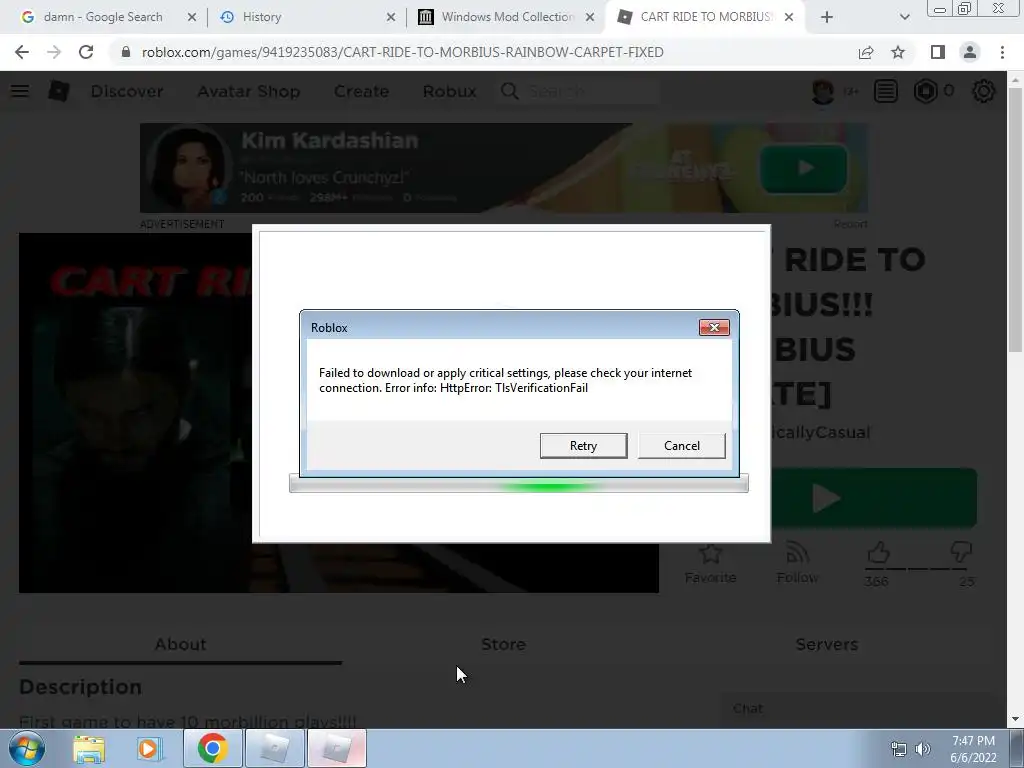Viewport: 1024px width, 768px height.
Task: Click the Chrome taskbar icon
Action: click(x=212, y=748)
